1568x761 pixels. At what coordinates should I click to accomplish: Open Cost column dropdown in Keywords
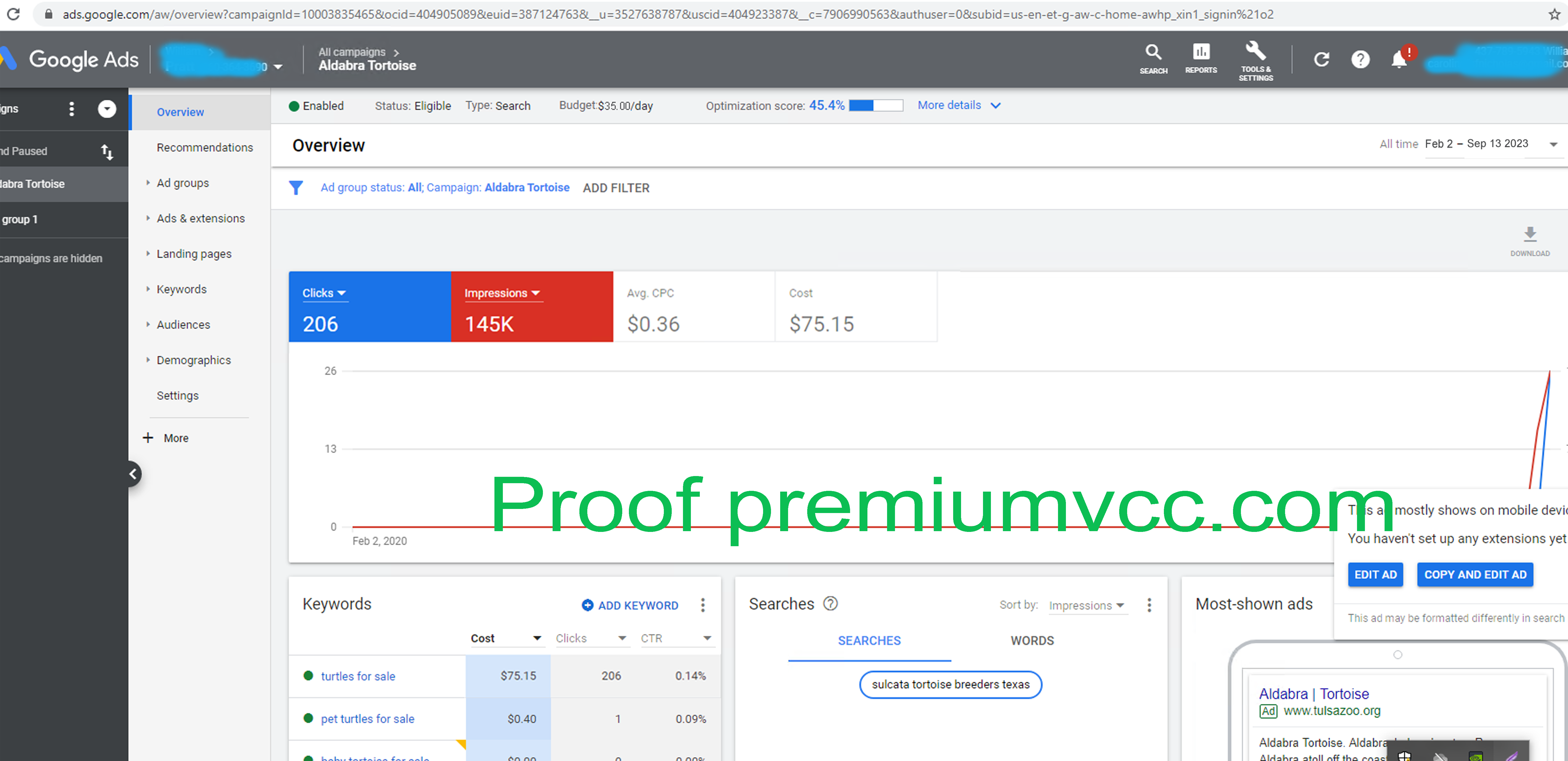pos(537,638)
